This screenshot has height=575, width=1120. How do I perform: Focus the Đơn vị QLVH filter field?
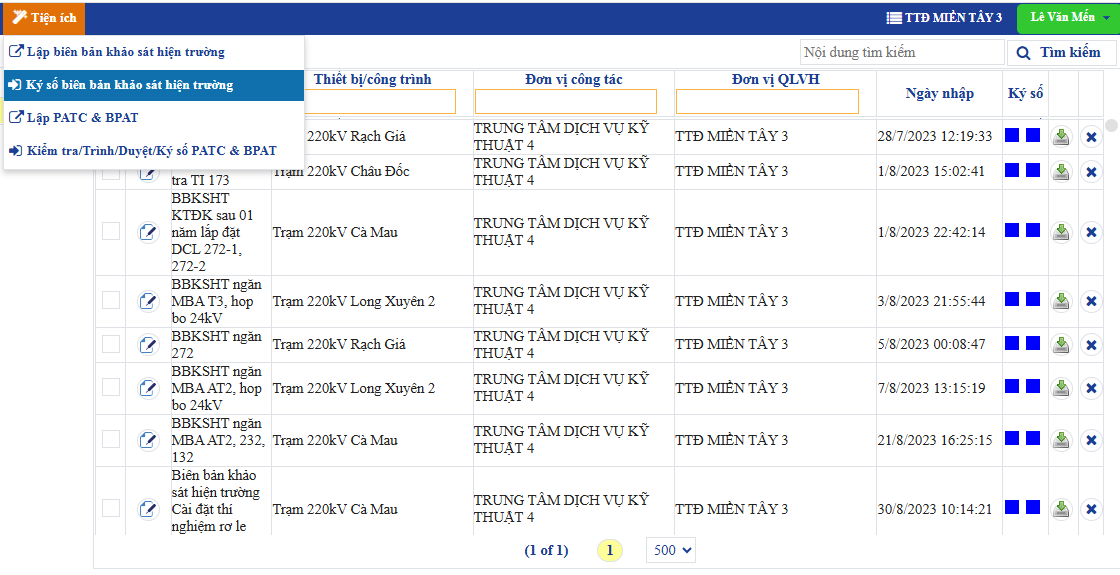point(767,101)
